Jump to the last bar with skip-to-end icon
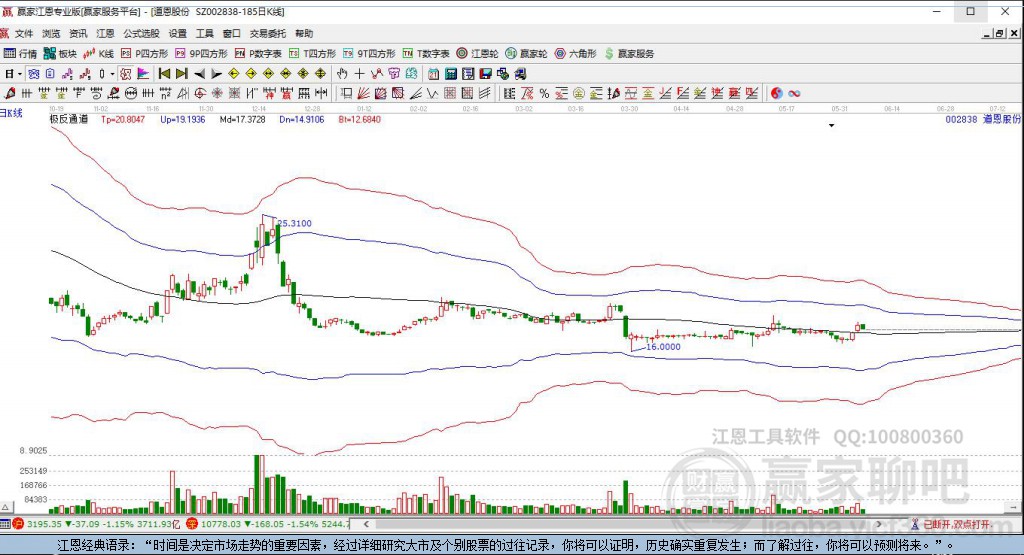1024x555 pixels. [182, 74]
